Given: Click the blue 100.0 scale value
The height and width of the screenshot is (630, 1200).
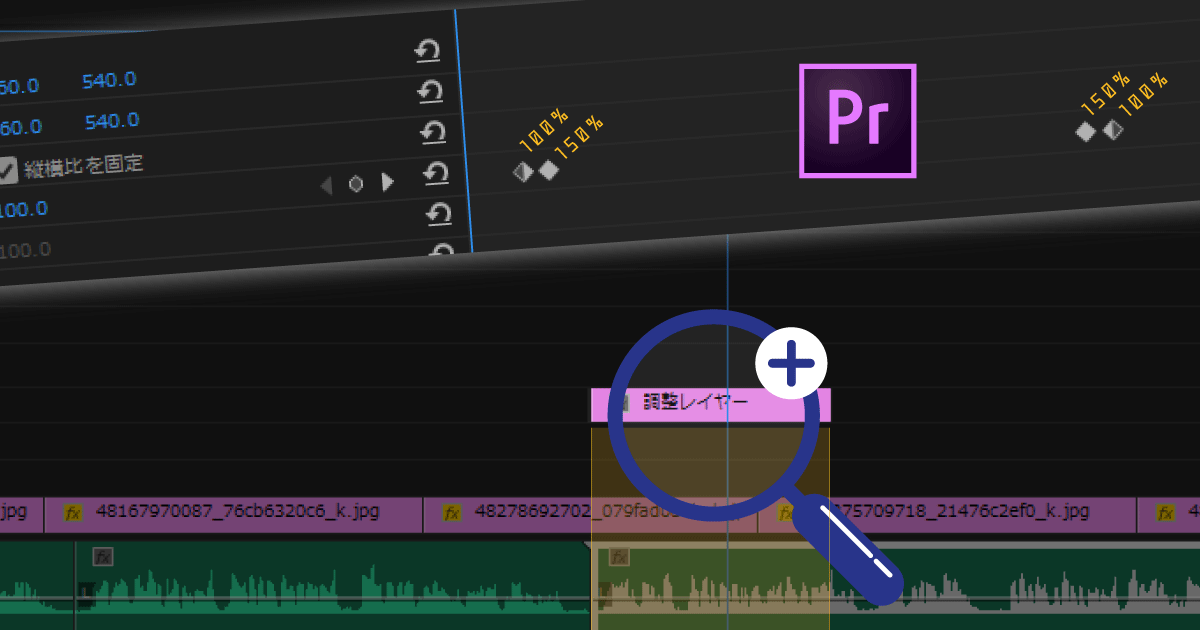Looking at the screenshot, I should click(x=22, y=209).
